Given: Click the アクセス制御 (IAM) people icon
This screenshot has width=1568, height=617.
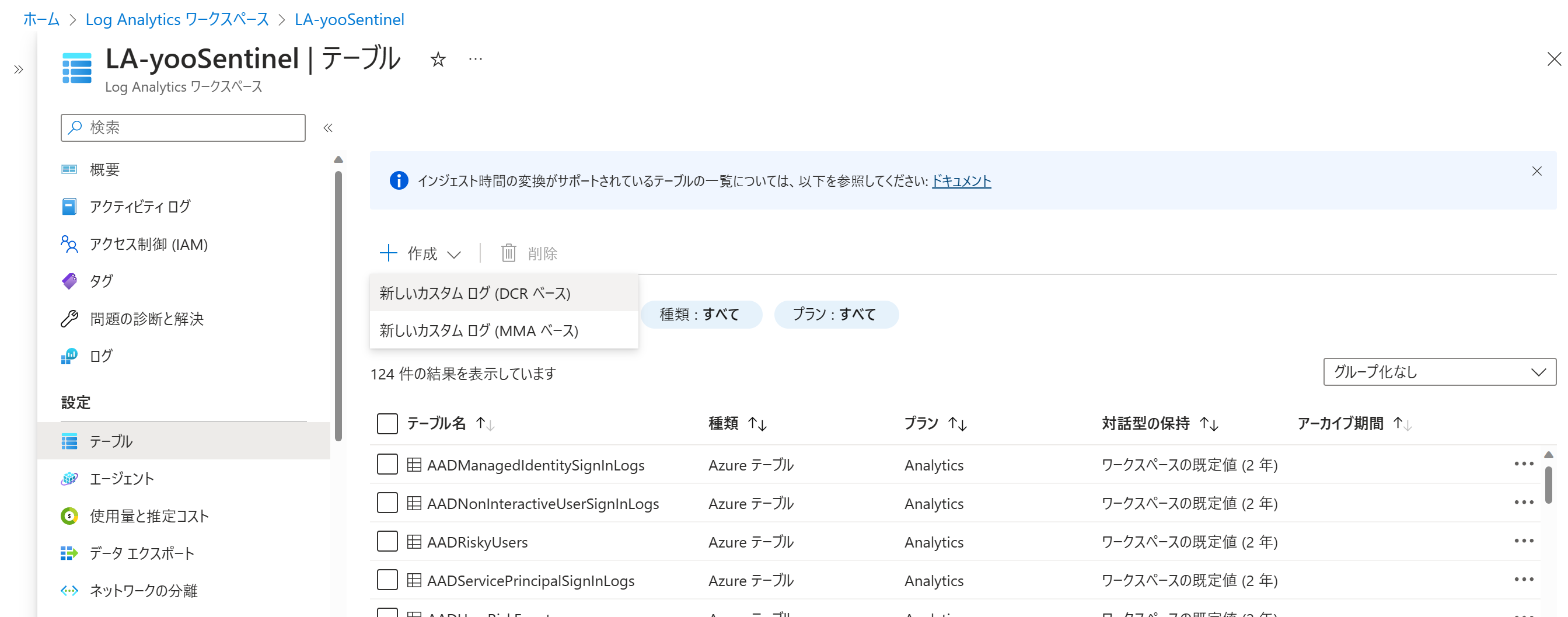Looking at the screenshot, I should coord(69,243).
